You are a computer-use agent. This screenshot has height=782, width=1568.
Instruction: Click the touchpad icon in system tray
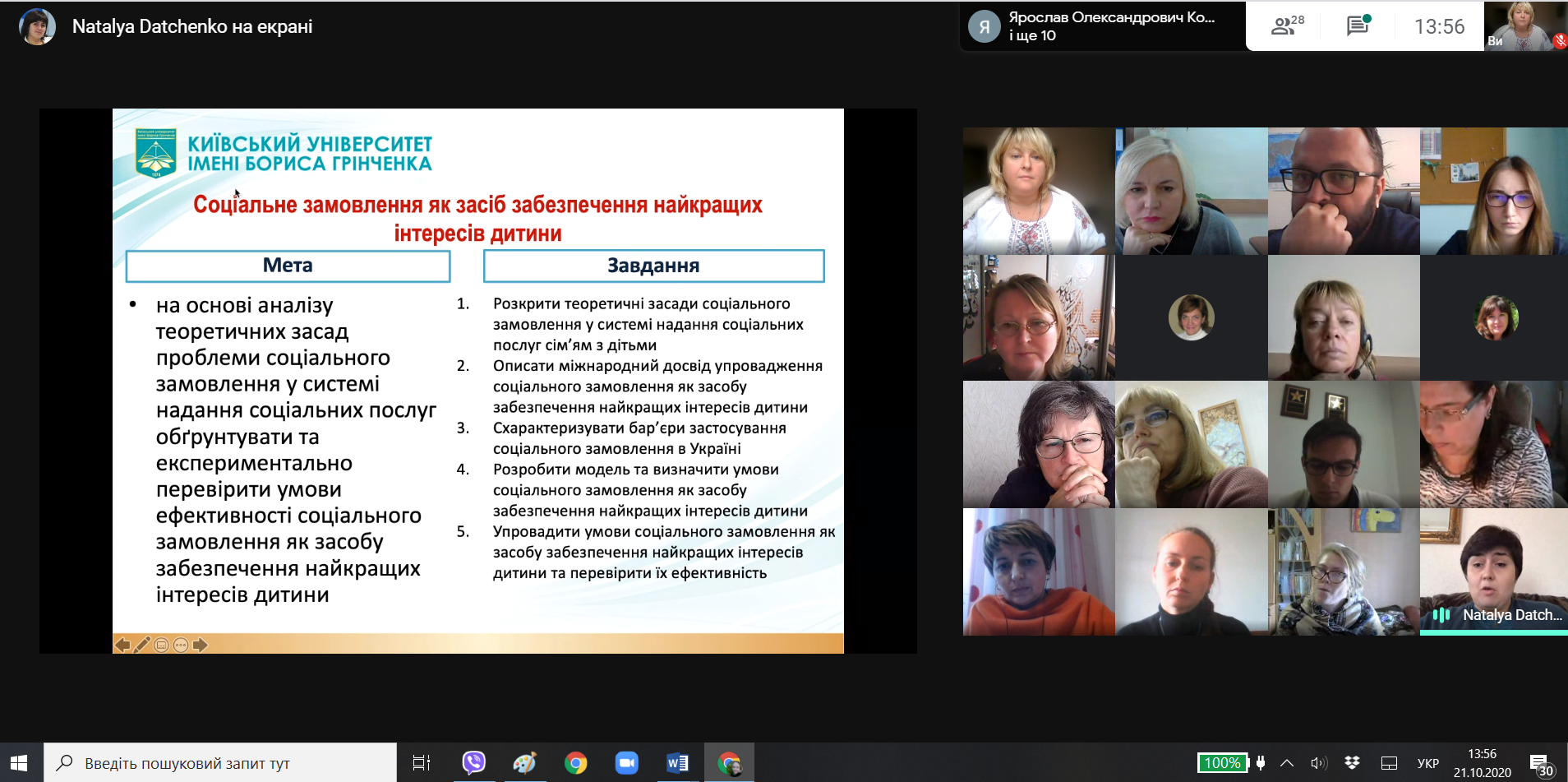point(1389,763)
